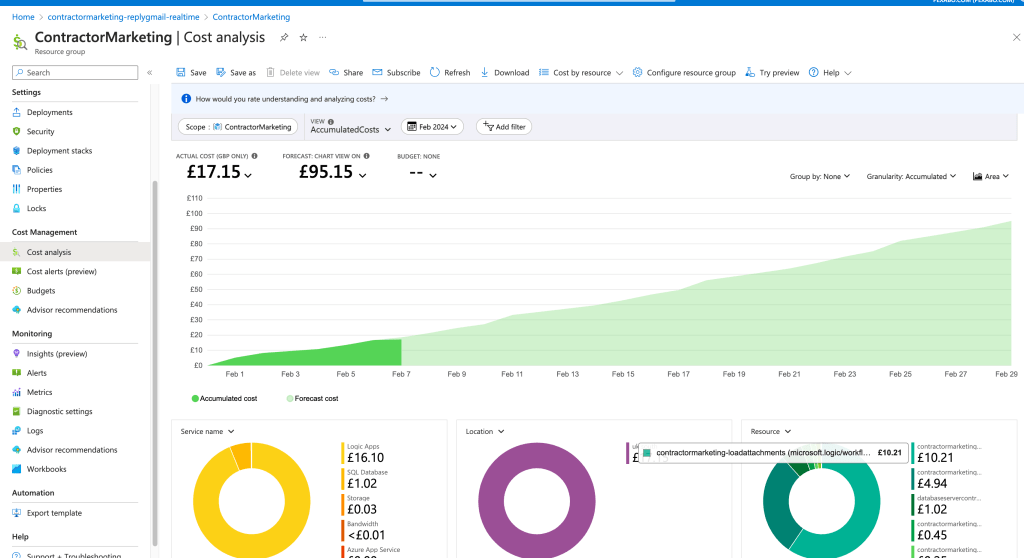Open the AccumulatedCosts view dropdown

point(351,129)
